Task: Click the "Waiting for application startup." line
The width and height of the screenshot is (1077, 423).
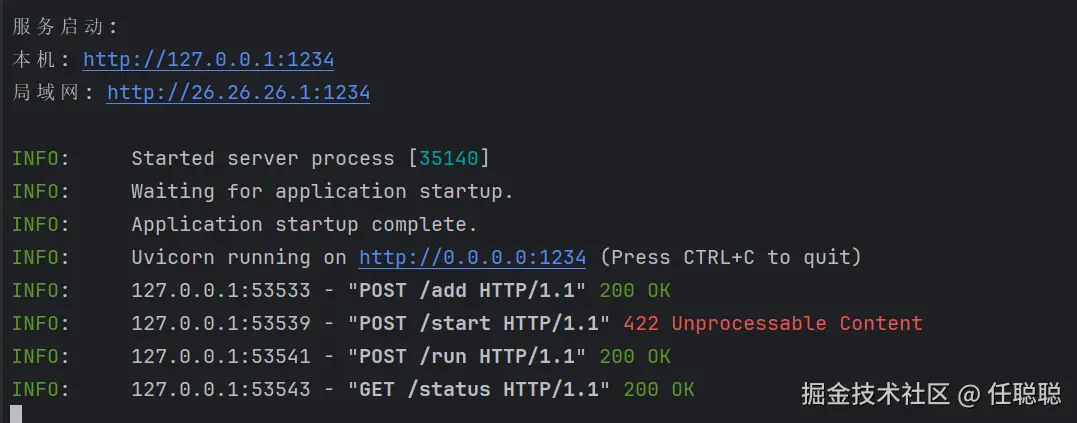Action: coord(322,191)
